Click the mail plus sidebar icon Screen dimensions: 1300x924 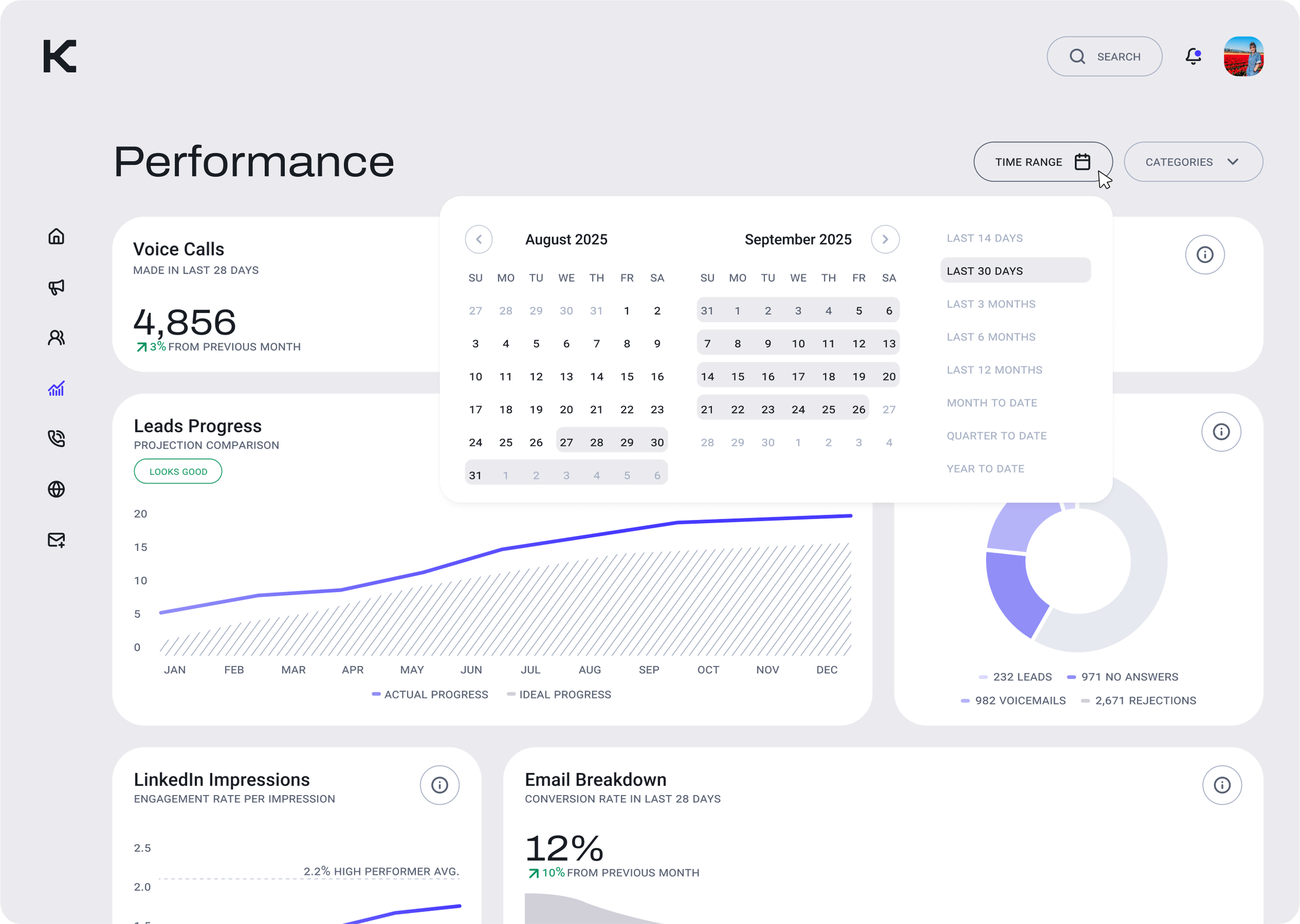click(56, 540)
